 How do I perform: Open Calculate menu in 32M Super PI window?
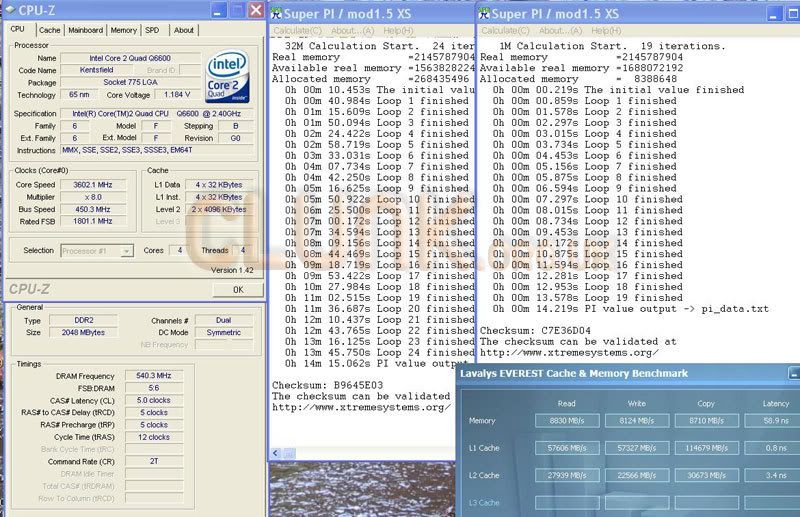click(297, 31)
